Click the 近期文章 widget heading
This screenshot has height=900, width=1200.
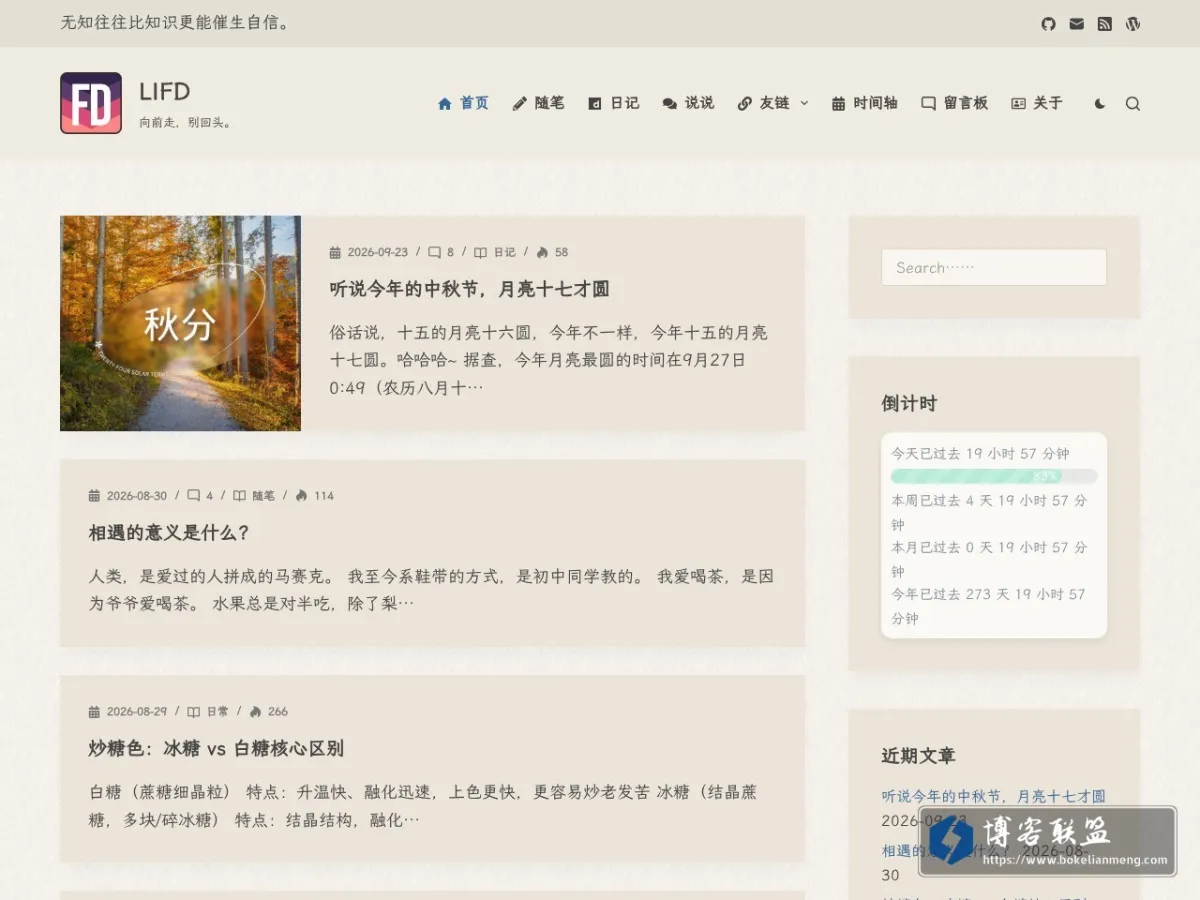coord(918,756)
